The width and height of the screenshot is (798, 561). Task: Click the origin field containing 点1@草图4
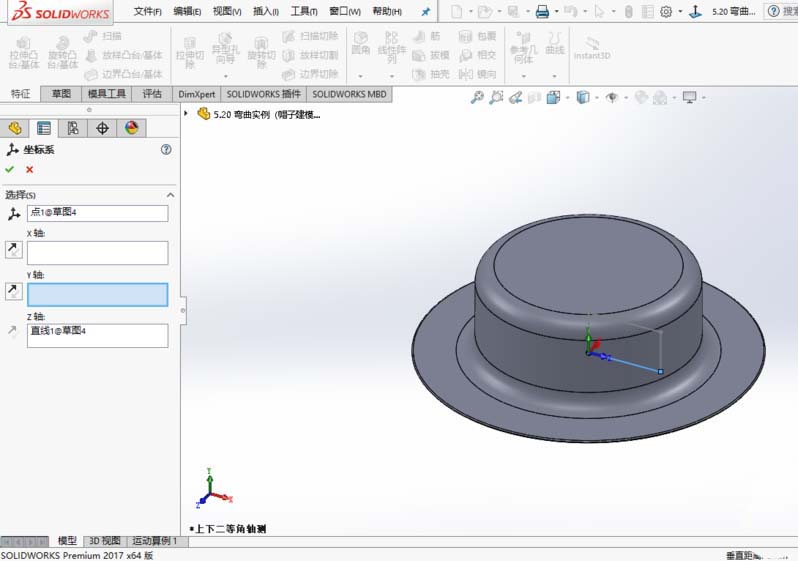[97, 213]
